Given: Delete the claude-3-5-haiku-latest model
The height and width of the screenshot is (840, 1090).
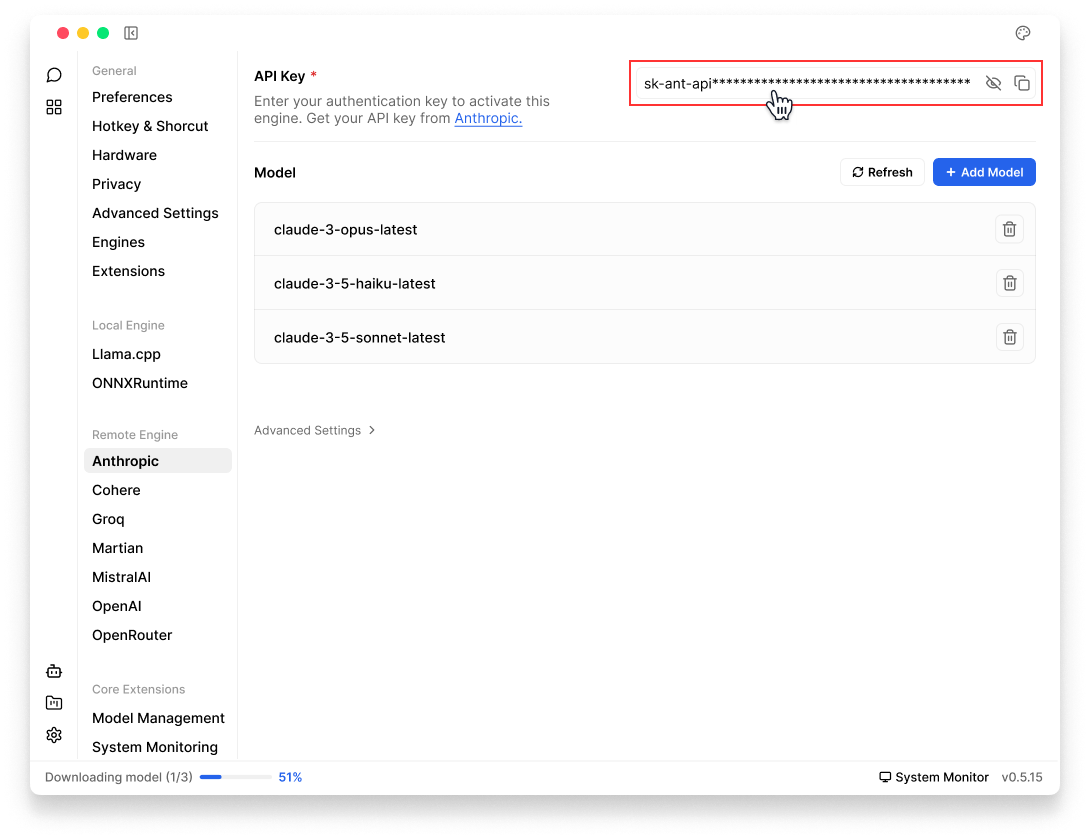Looking at the screenshot, I should click(1009, 283).
